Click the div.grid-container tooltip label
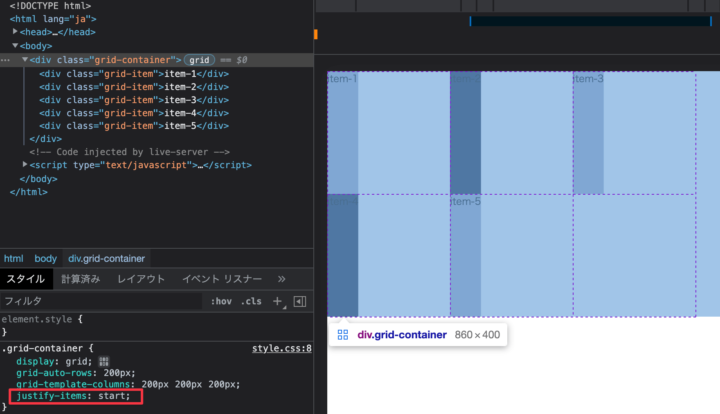Screen dimensions: 720x414 pyautogui.click(x=402, y=335)
